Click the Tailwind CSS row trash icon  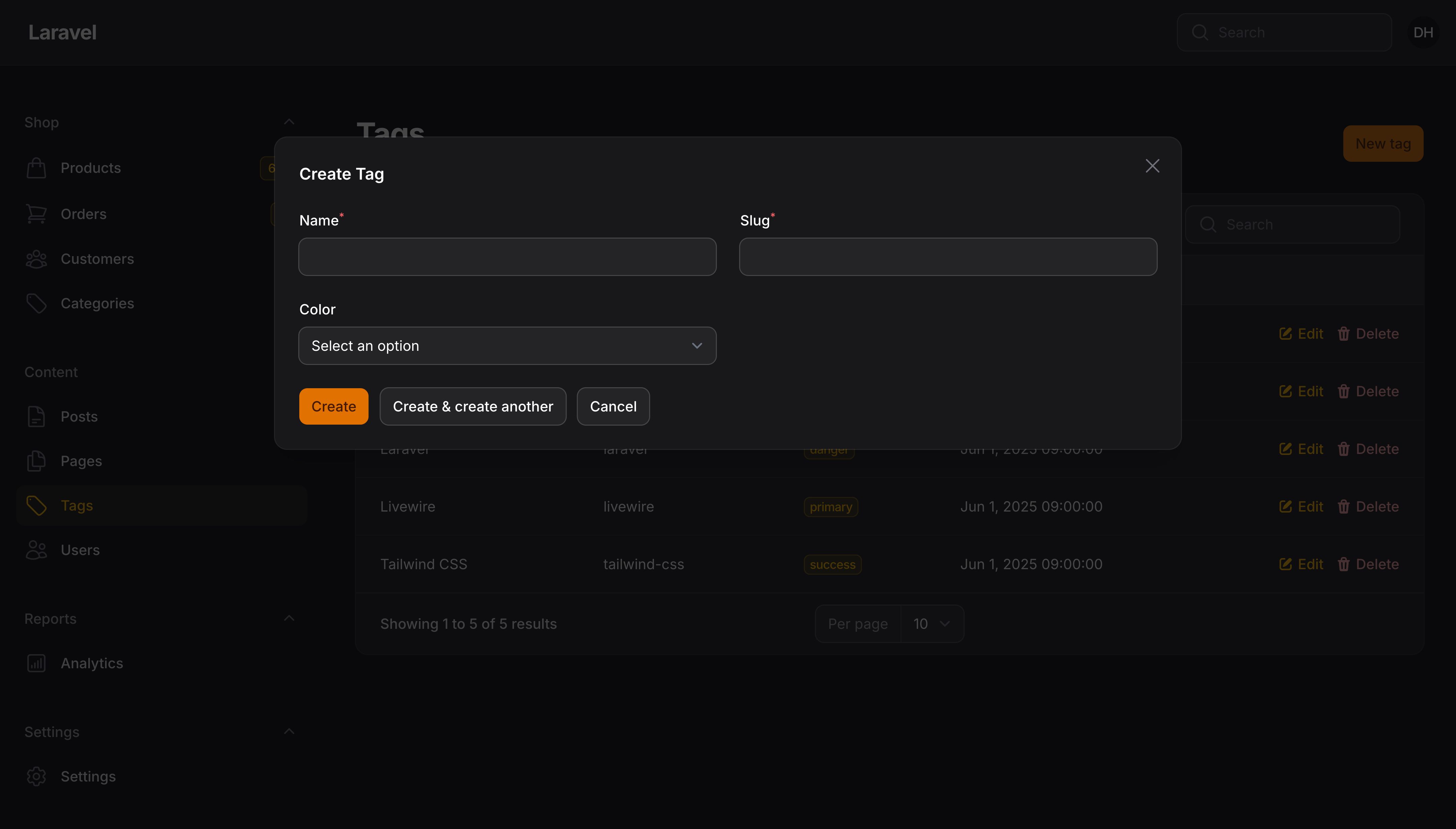(1343, 564)
